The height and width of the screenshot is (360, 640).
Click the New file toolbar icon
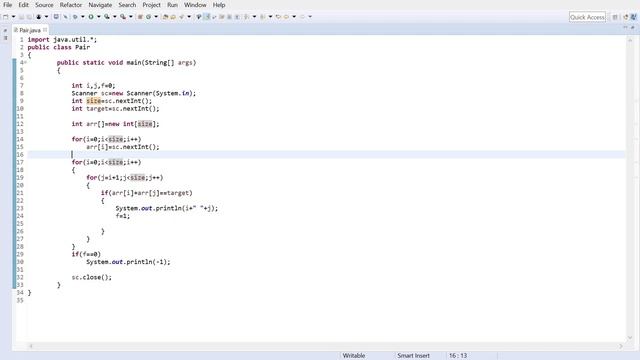point(6,17)
